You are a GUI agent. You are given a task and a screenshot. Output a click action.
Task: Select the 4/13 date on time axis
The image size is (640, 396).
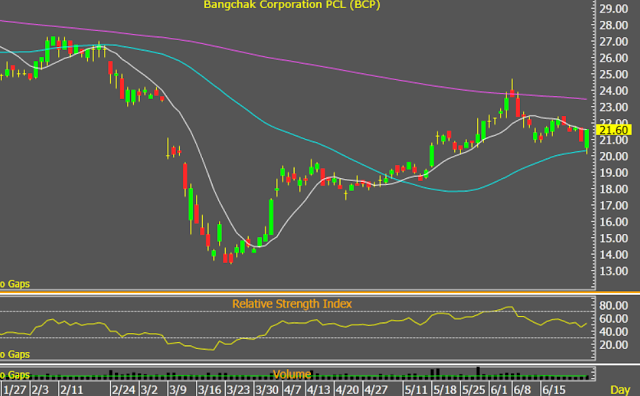[x=319, y=390]
